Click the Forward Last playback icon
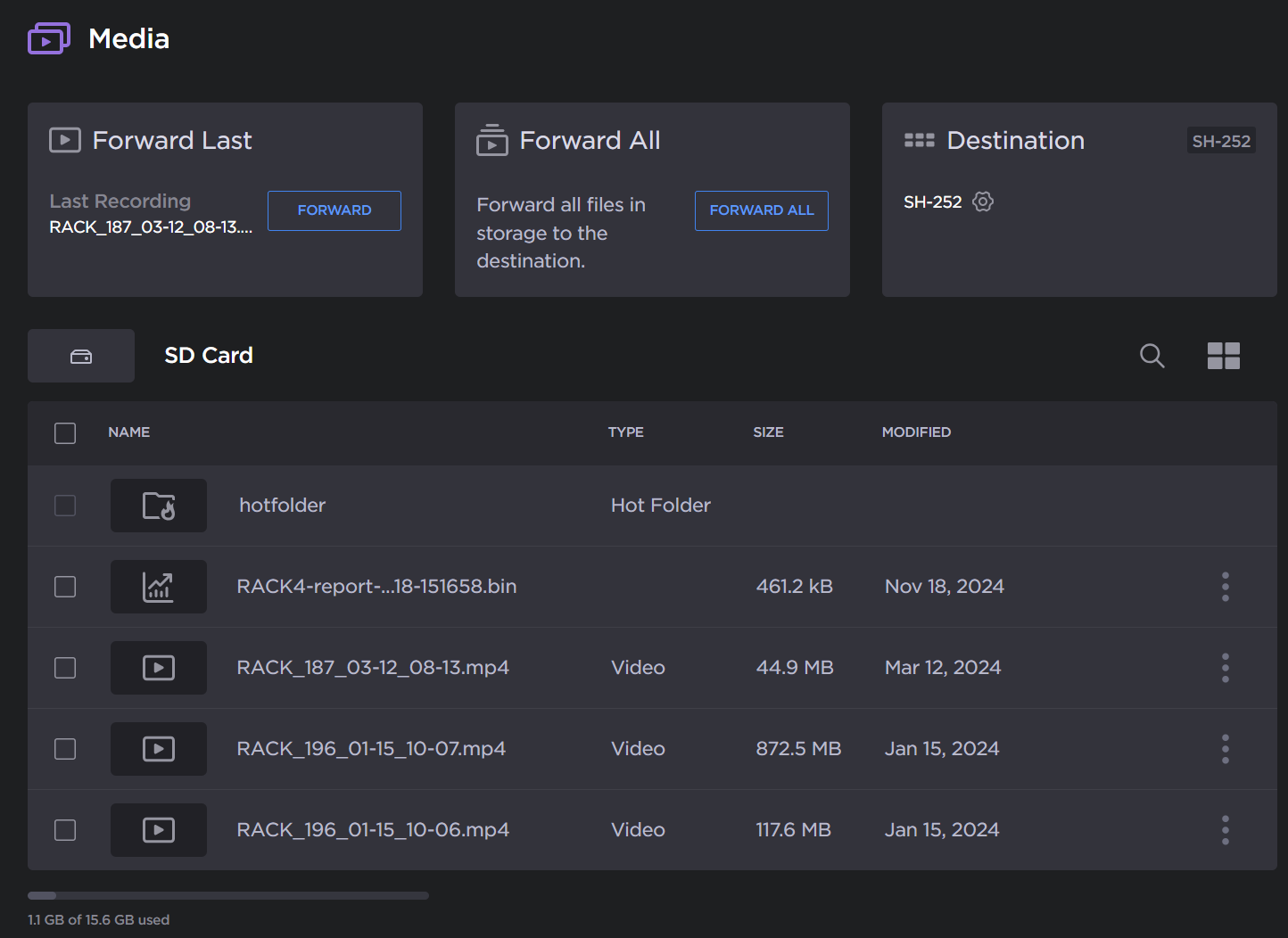 point(64,140)
